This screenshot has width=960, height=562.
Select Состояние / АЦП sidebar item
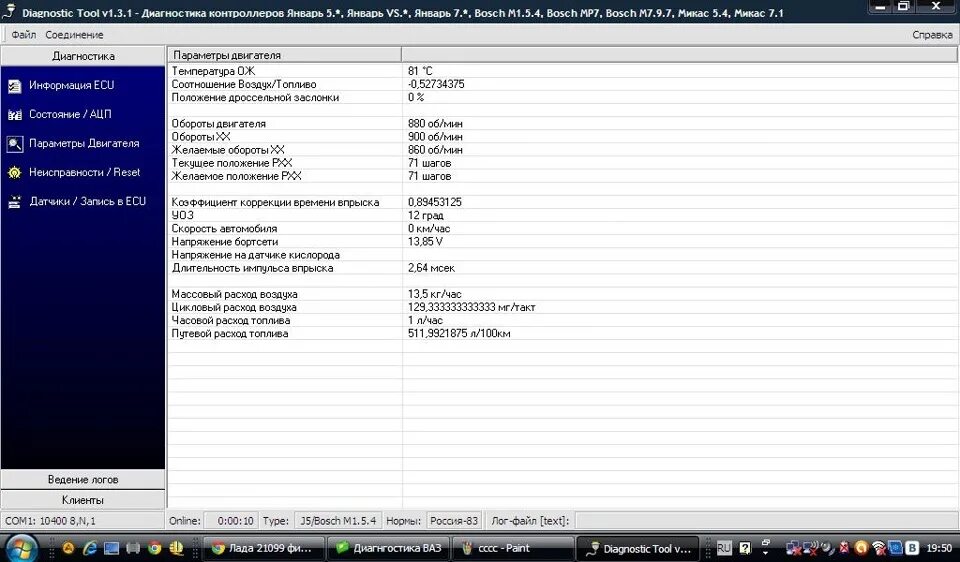pos(59,114)
